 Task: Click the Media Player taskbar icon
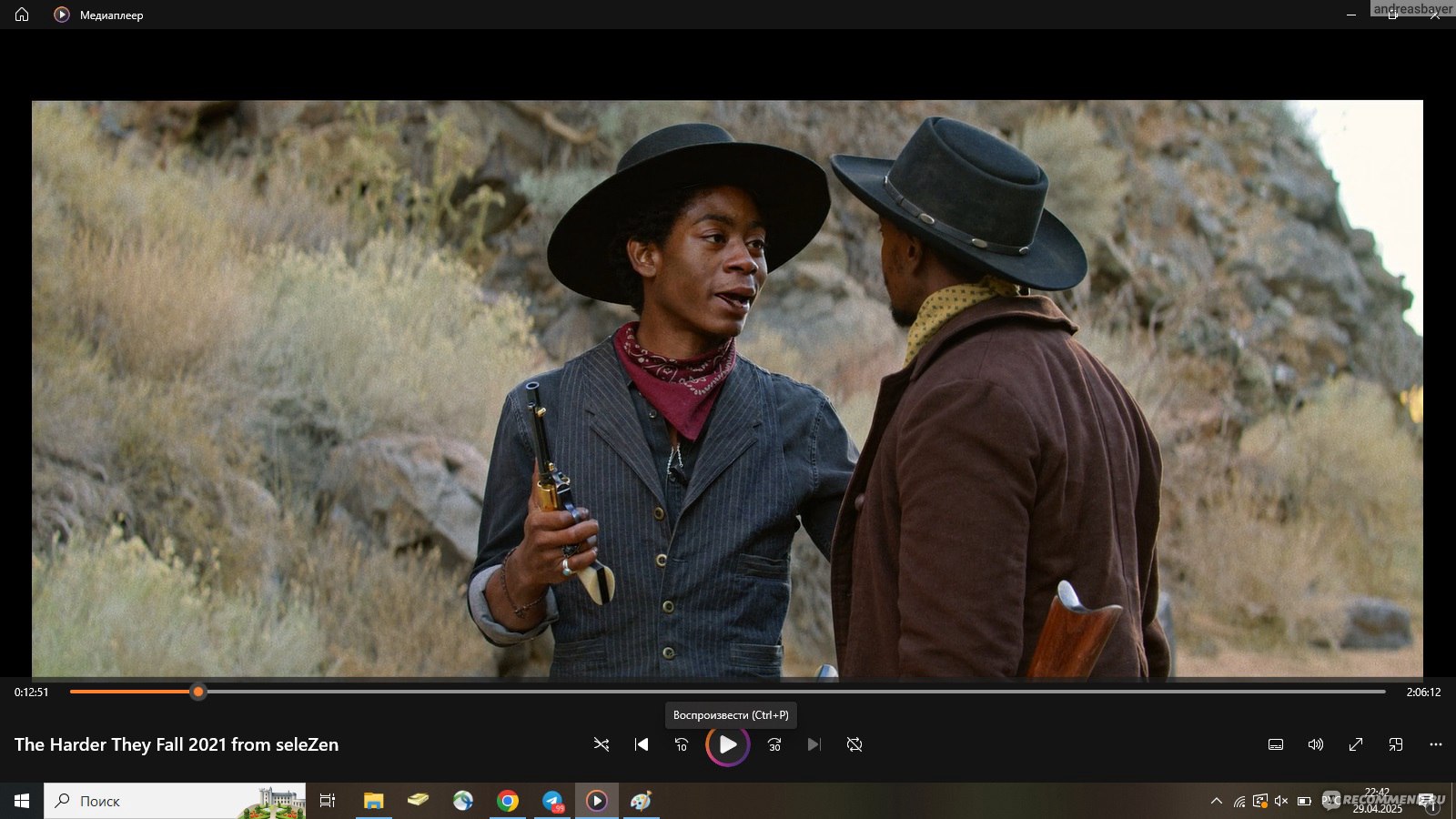[x=597, y=801]
